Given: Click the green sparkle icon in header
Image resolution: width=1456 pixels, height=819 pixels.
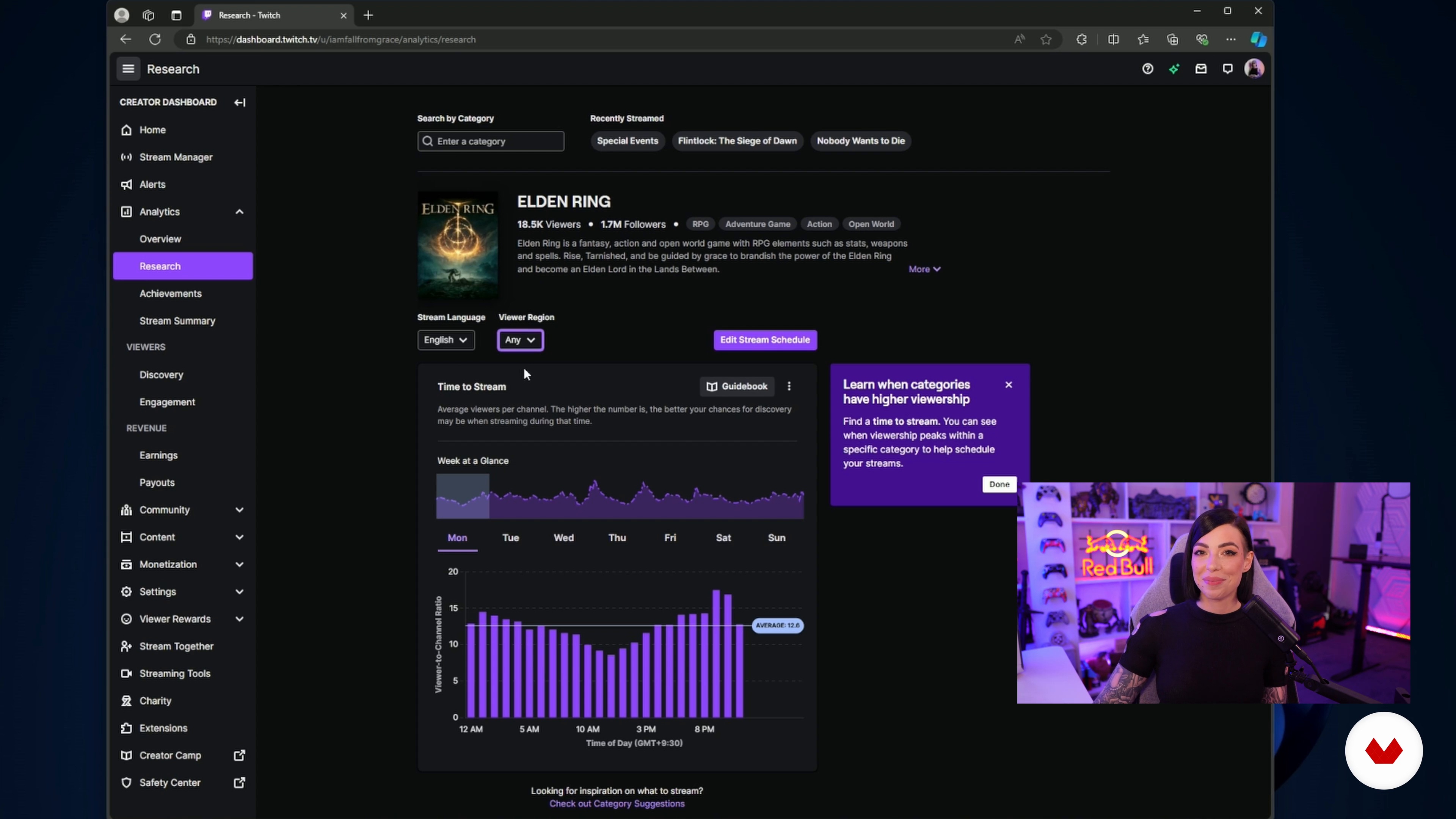Looking at the screenshot, I should [x=1174, y=69].
